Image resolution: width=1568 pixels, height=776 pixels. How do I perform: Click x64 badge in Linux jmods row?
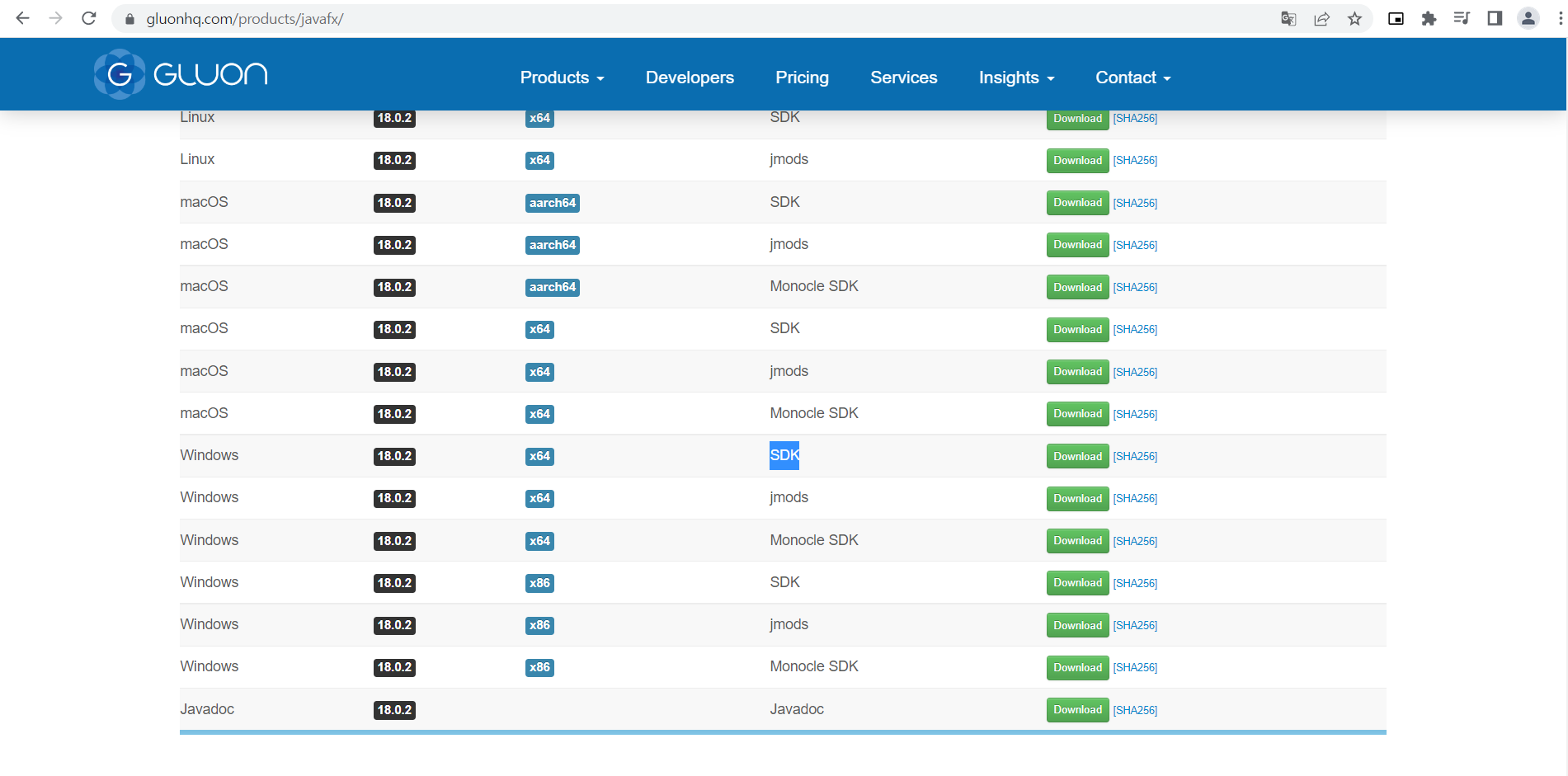click(x=539, y=161)
